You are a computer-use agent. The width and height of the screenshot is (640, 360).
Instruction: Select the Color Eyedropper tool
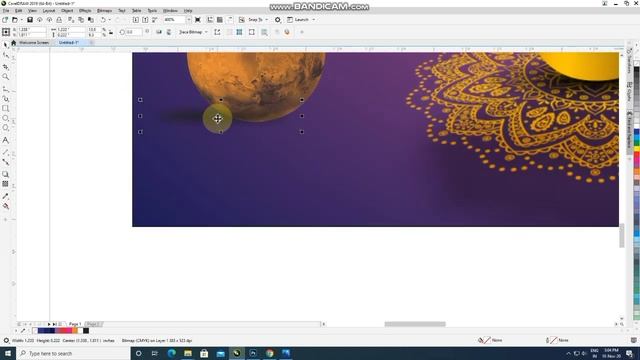[5, 196]
